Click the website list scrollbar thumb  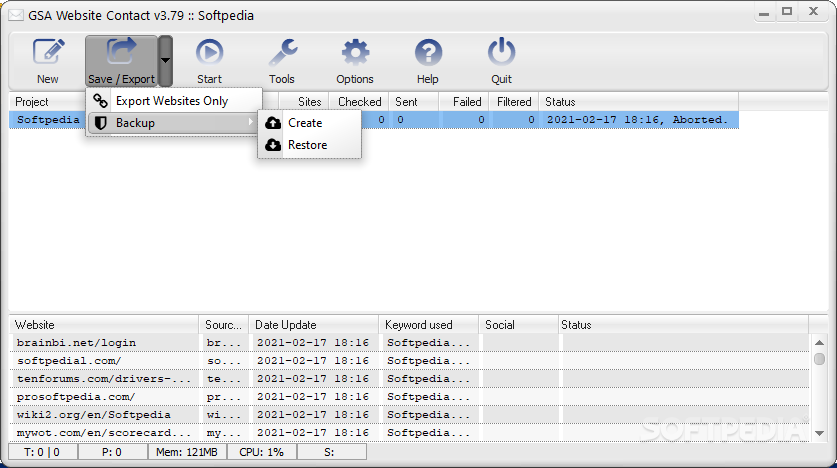click(x=819, y=359)
